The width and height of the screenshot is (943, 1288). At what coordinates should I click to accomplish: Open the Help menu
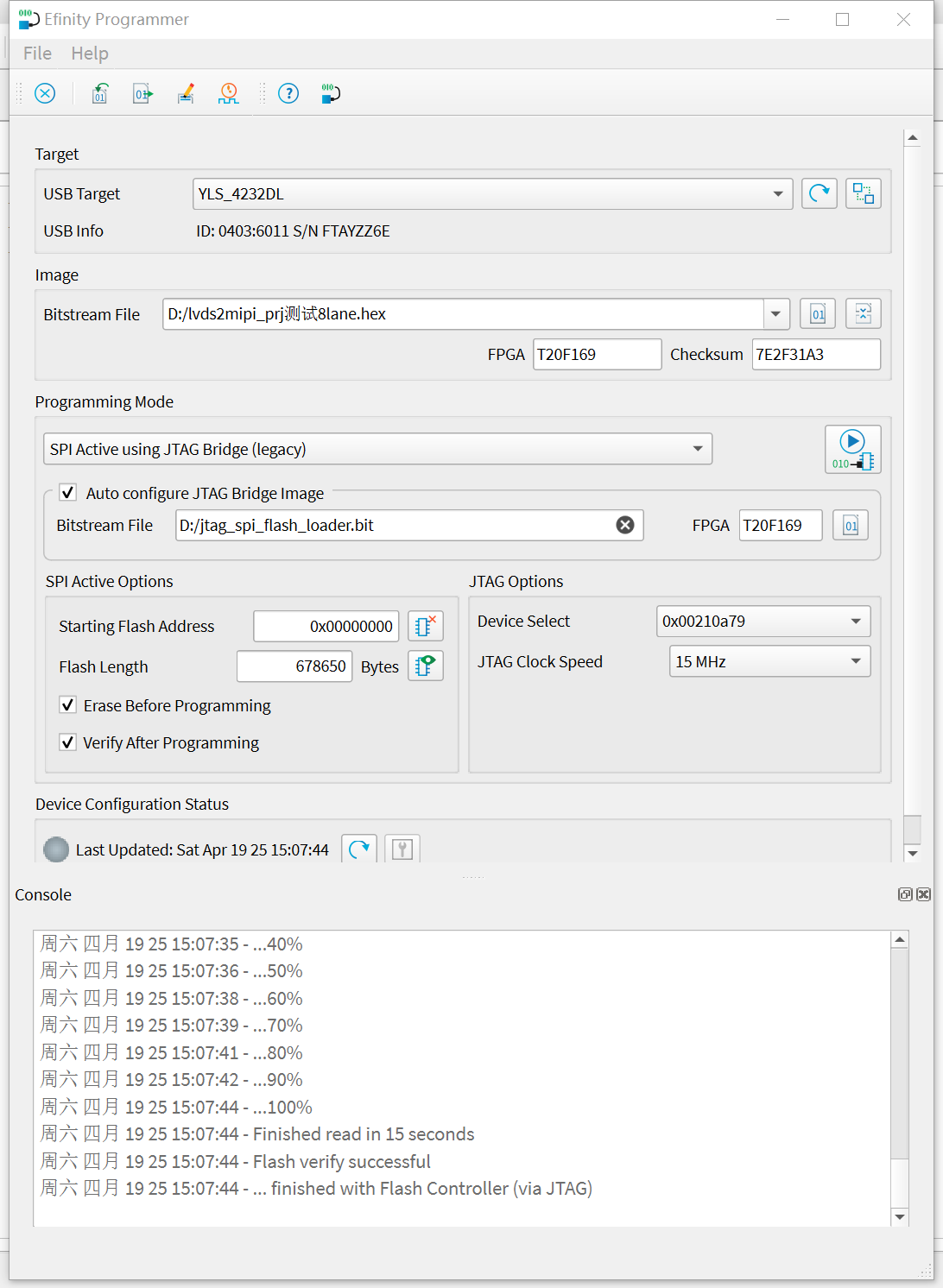[90, 54]
